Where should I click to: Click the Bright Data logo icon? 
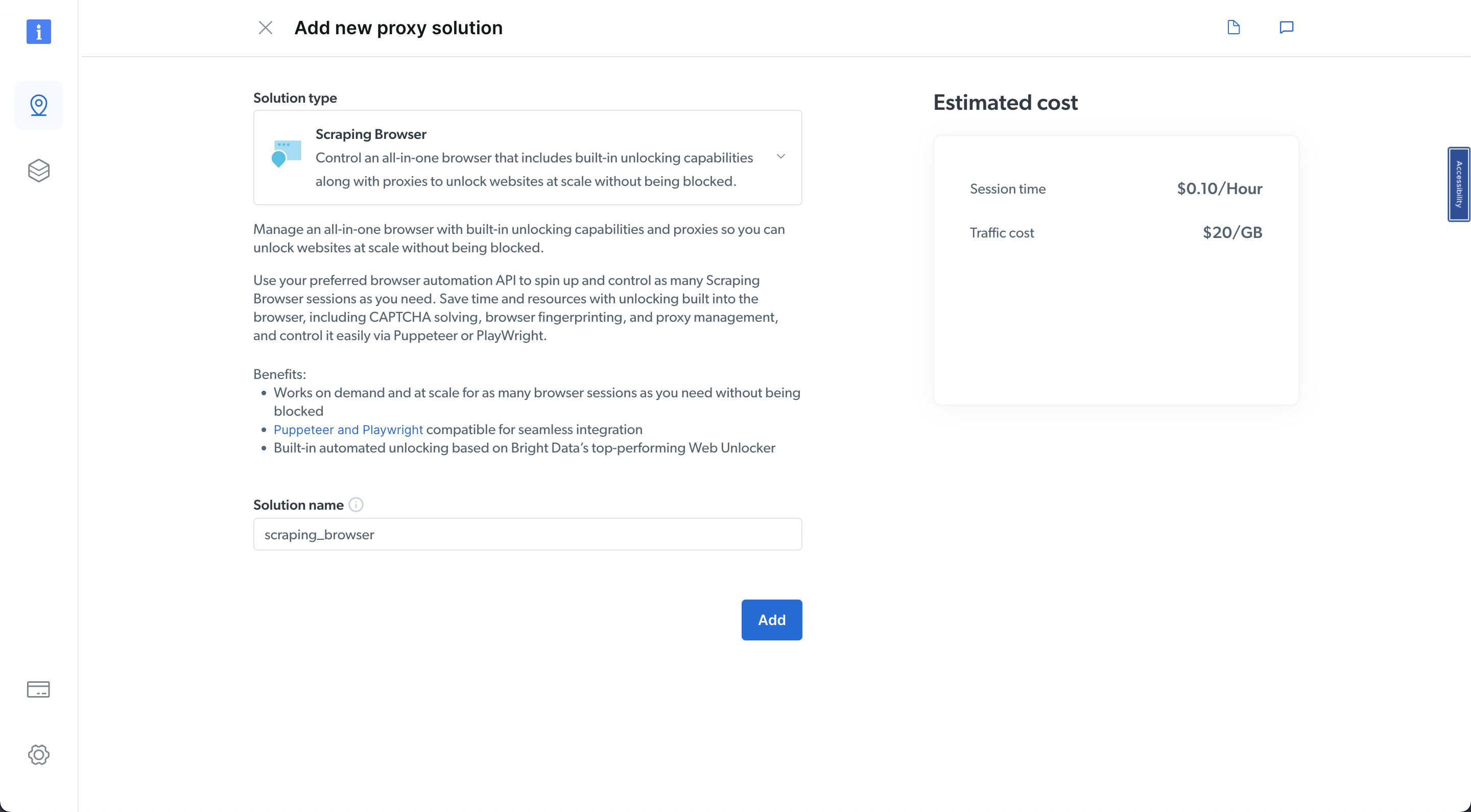pos(38,31)
